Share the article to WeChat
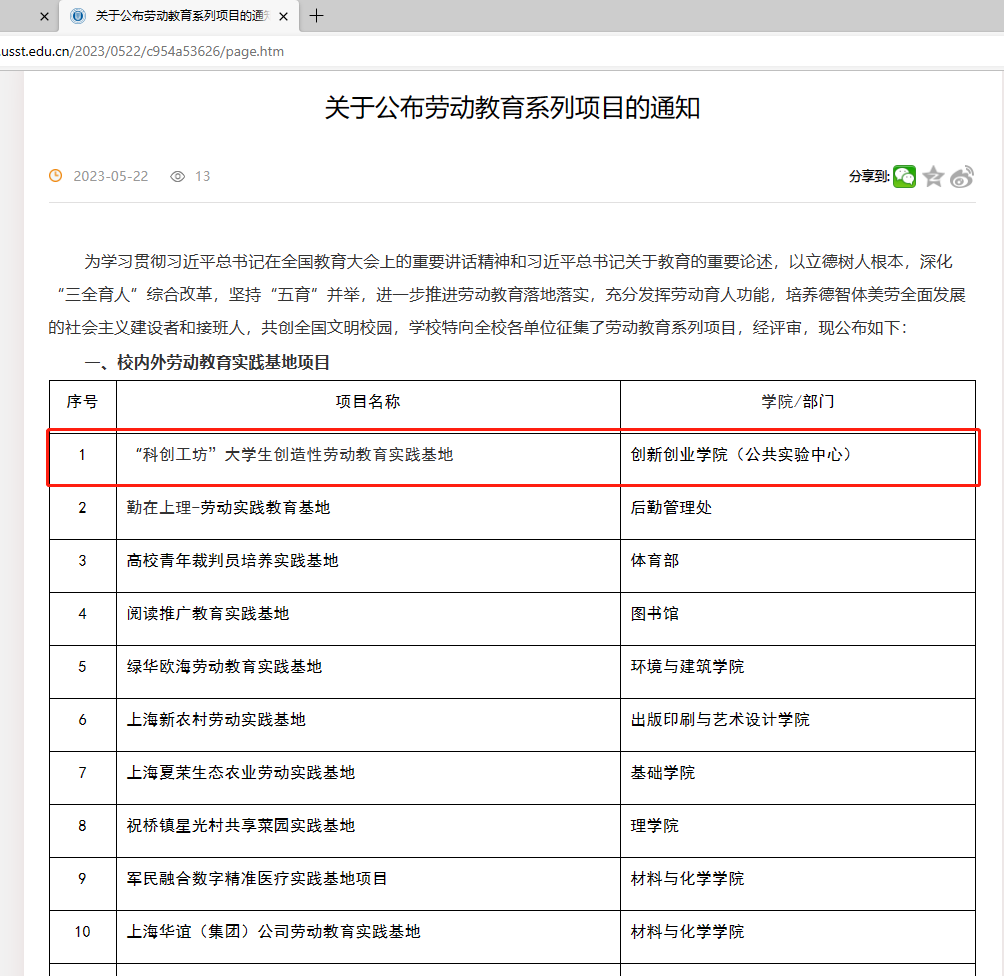The width and height of the screenshot is (1004, 976). pos(904,176)
